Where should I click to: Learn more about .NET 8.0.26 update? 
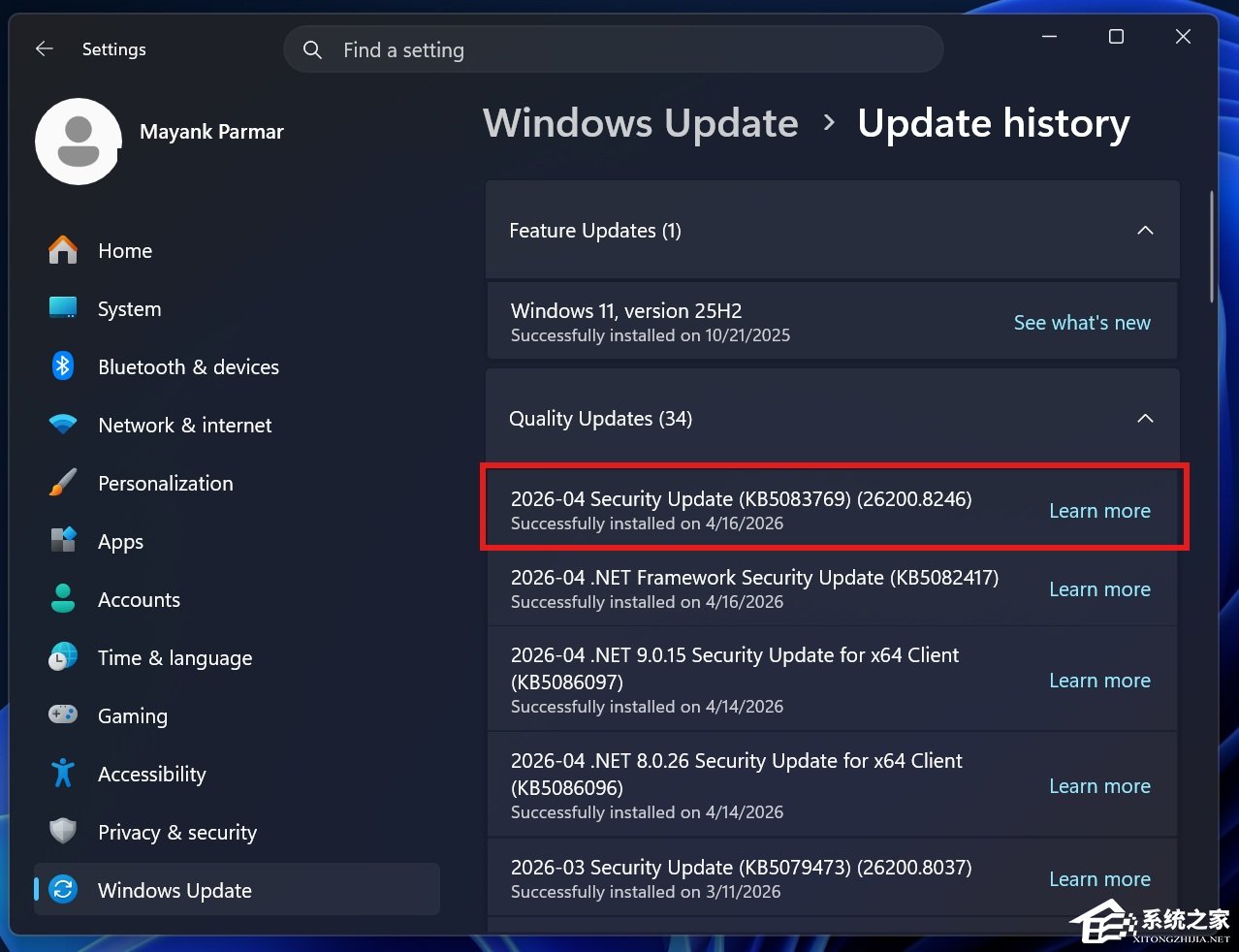pyautogui.click(x=1099, y=786)
